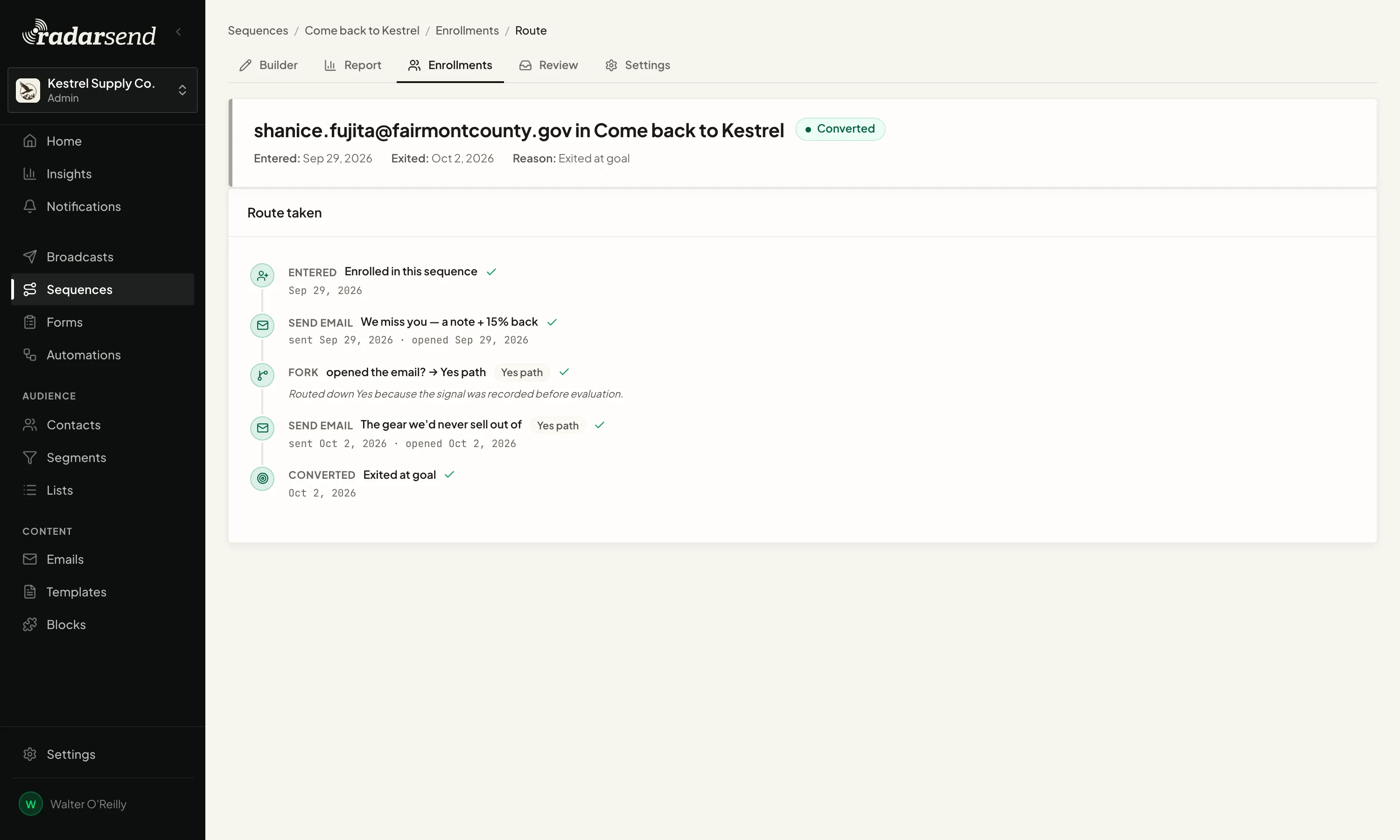The height and width of the screenshot is (840, 1400).
Task: Open the Notifications bell item
Action: pyautogui.click(x=102, y=207)
